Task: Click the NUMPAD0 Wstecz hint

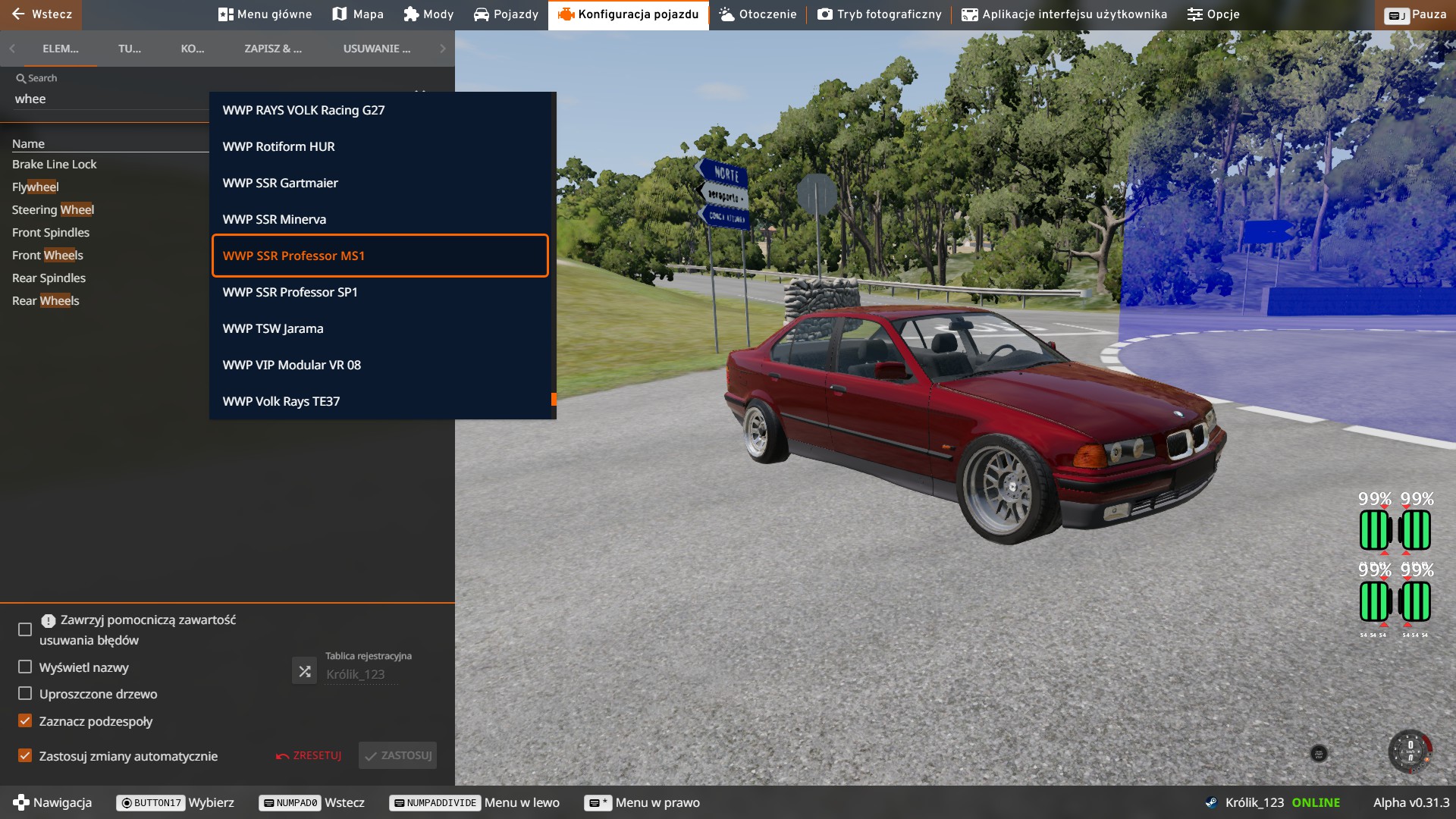Action: pyautogui.click(x=312, y=802)
